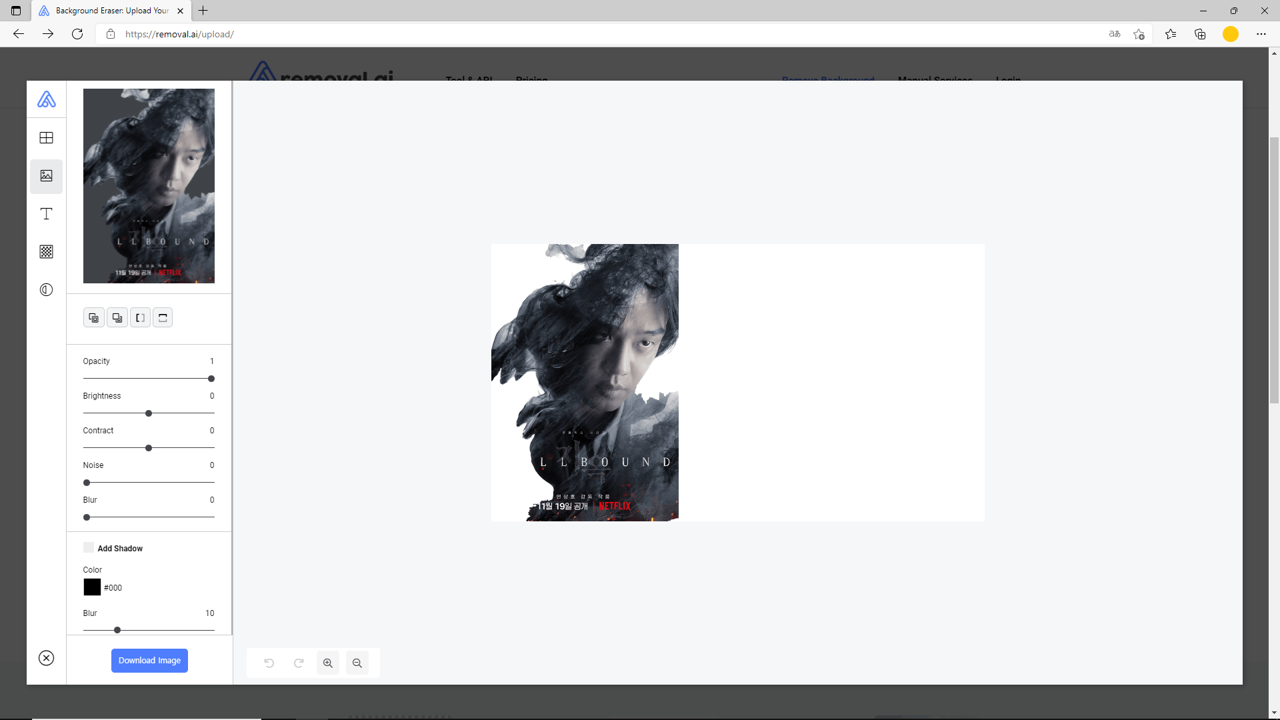
Task: Open the layout grid panel in the sidebar
Action: pos(46,138)
